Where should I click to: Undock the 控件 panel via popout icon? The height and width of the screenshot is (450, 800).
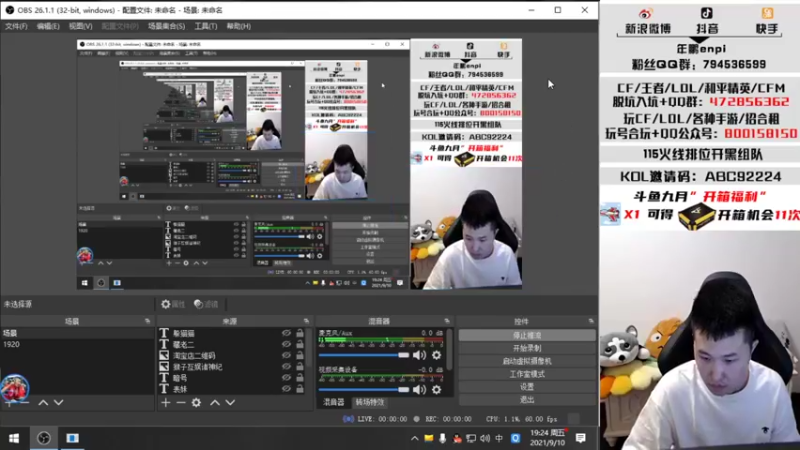(591, 321)
